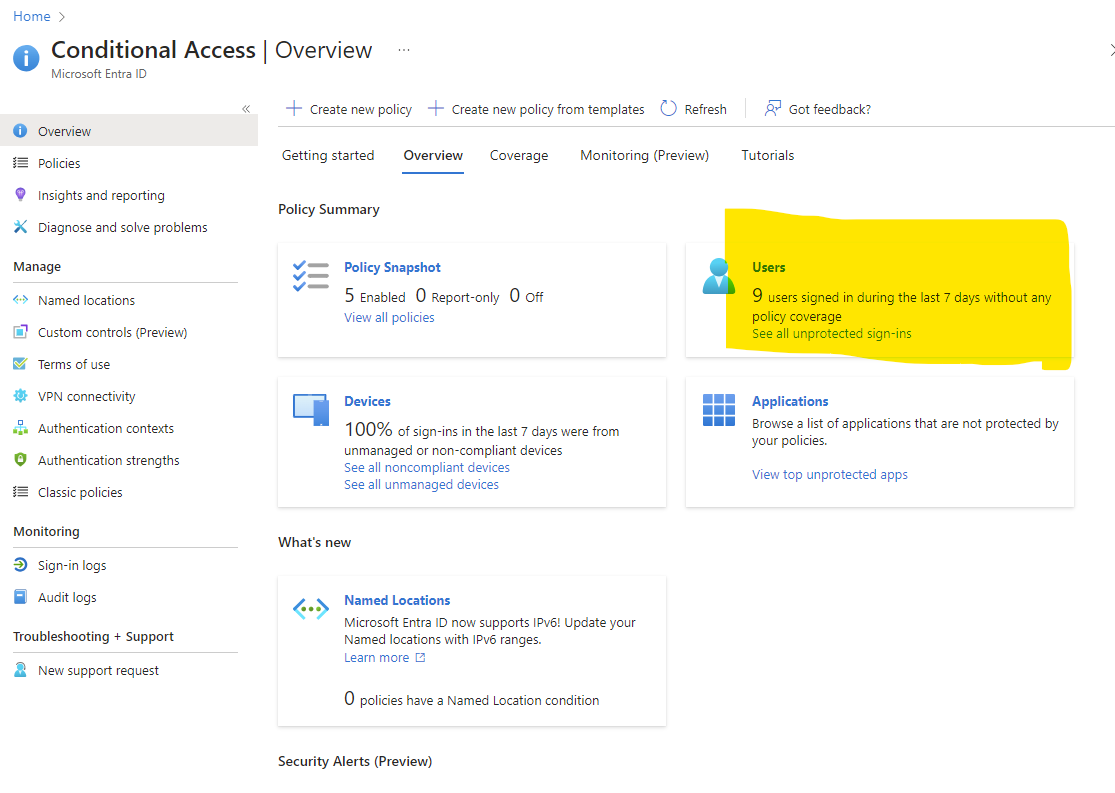Click the Custom controls (Preview) icon
The height and width of the screenshot is (793, 1115).
pos(21,332)
